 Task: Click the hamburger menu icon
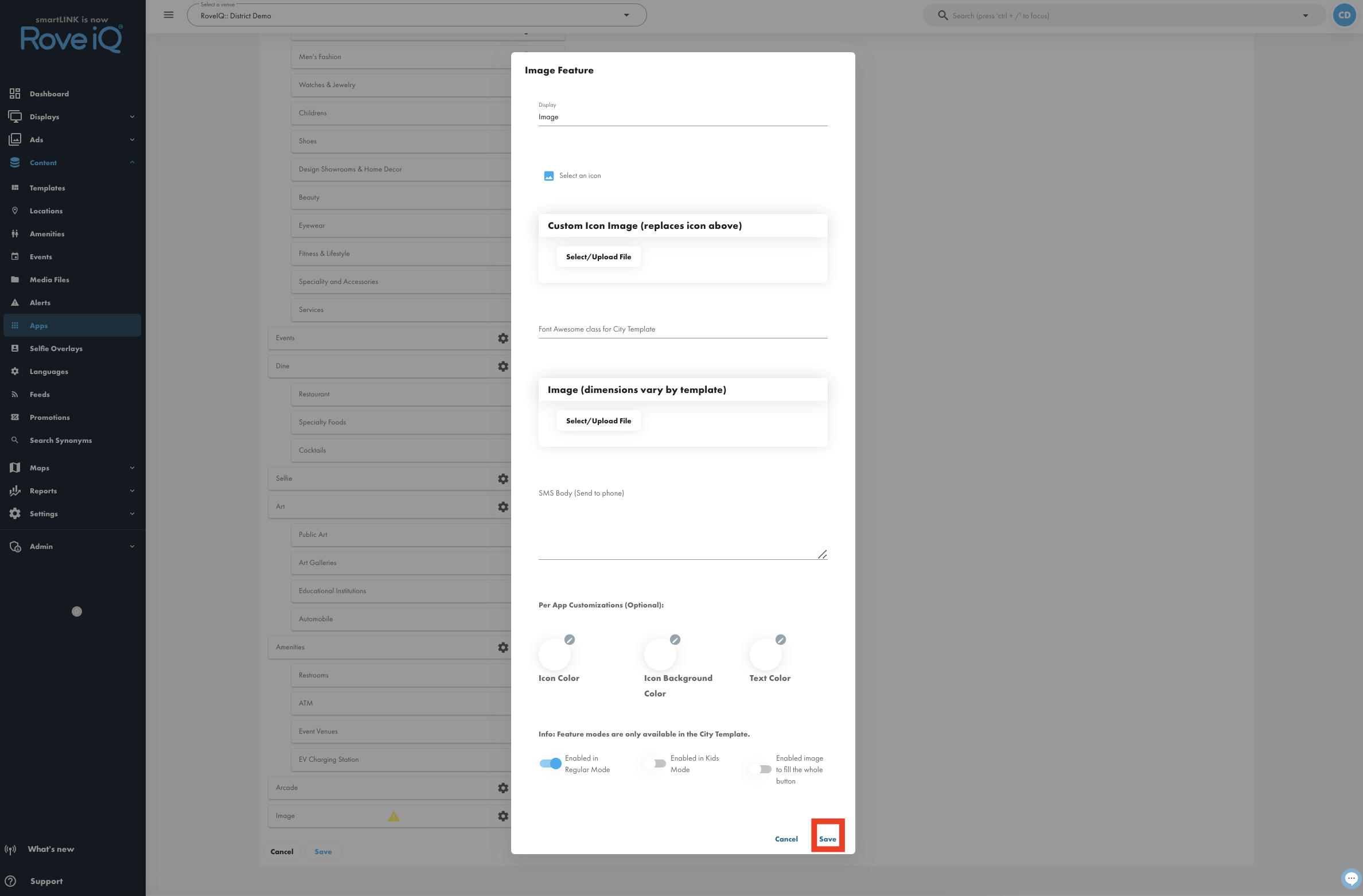click(x=169, y=15)
